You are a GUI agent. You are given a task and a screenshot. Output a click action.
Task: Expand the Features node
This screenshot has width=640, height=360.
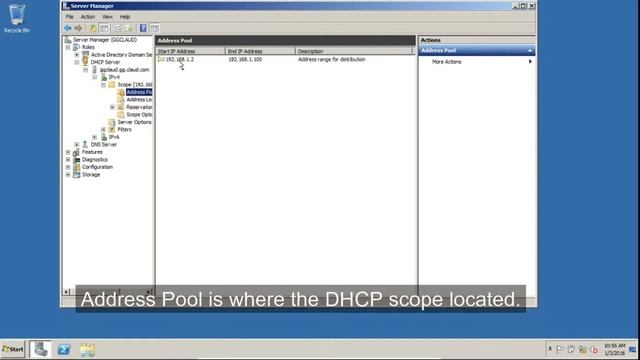click(68, 152)
